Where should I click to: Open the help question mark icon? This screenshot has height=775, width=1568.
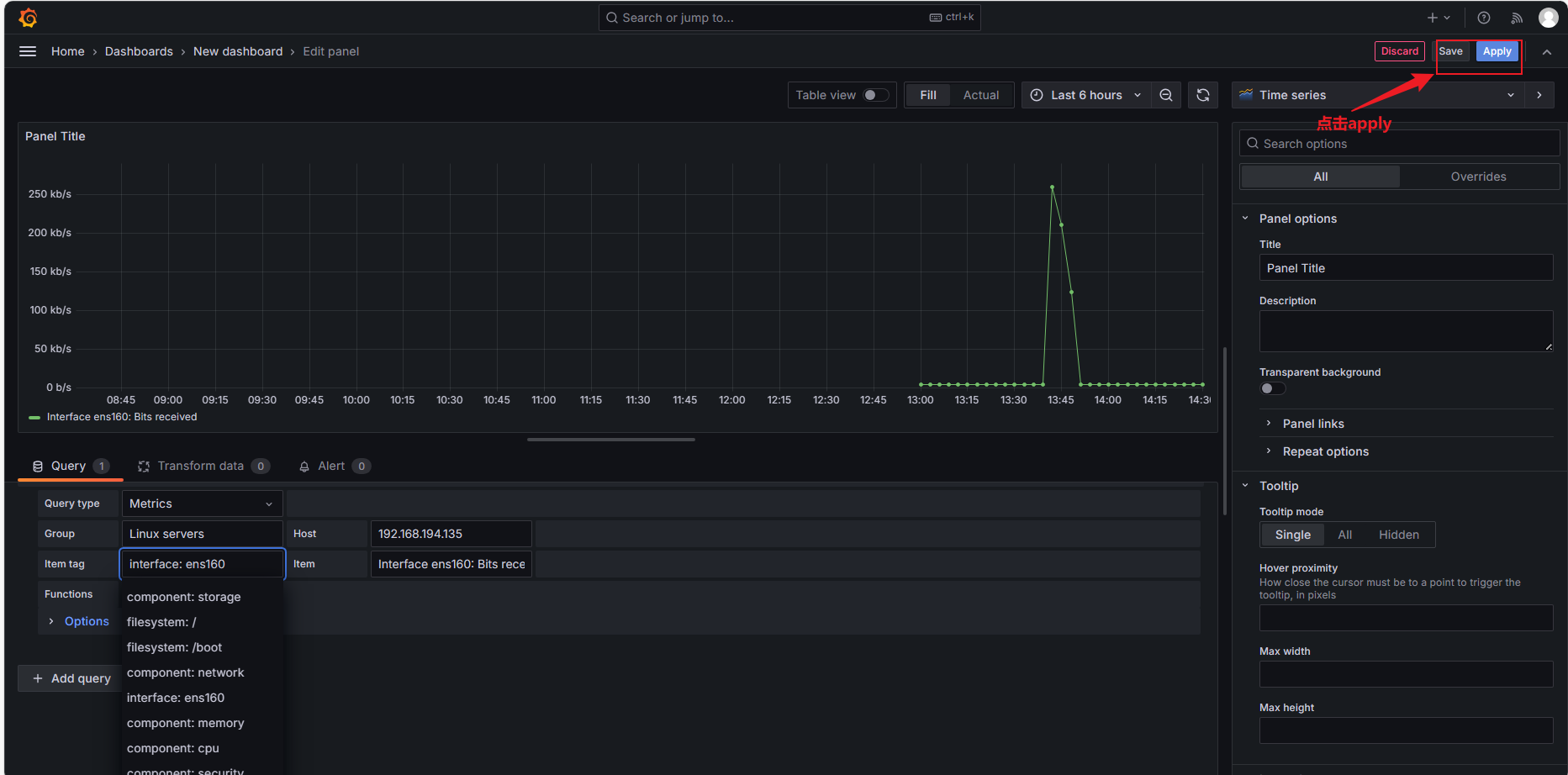coord(1484,18)
